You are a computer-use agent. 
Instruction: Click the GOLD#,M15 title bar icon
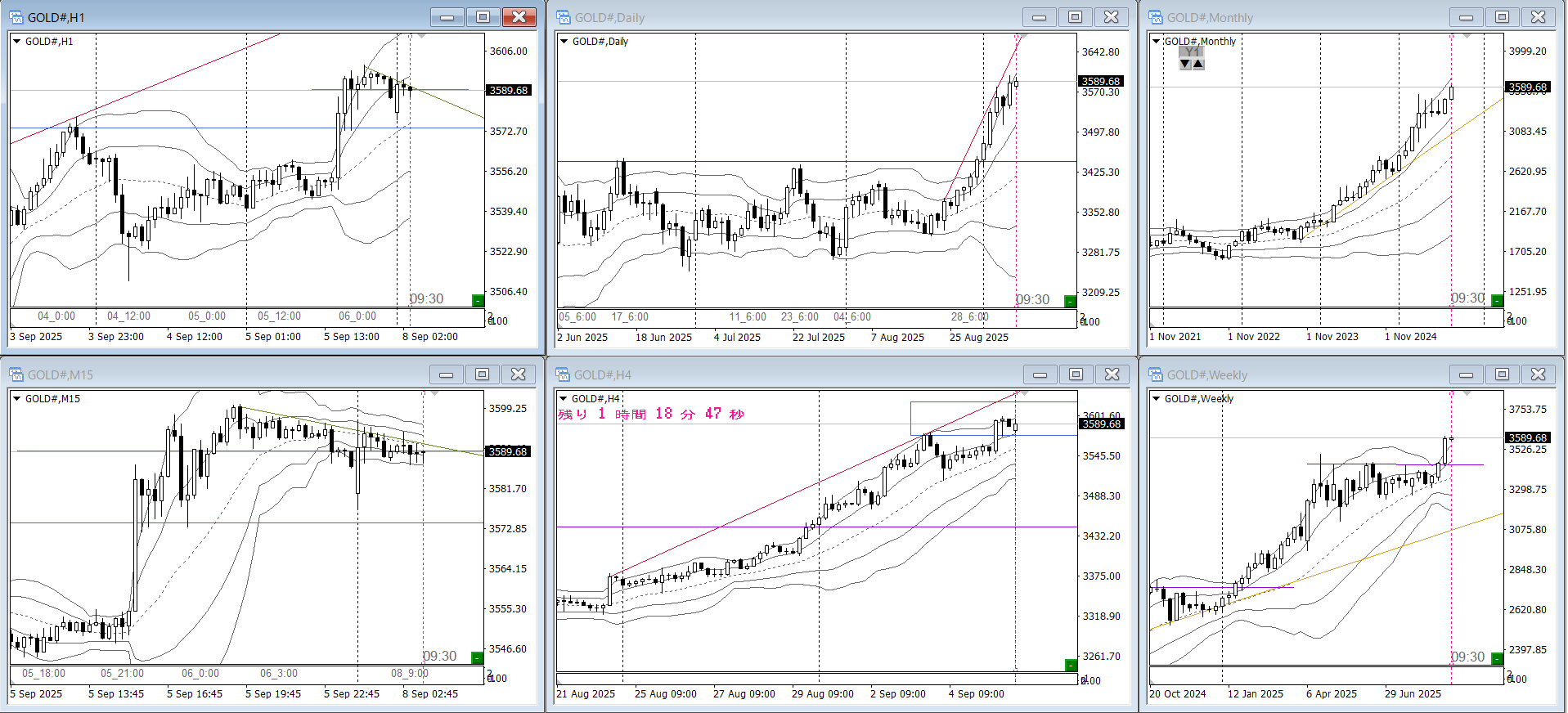tap(16, 374)
